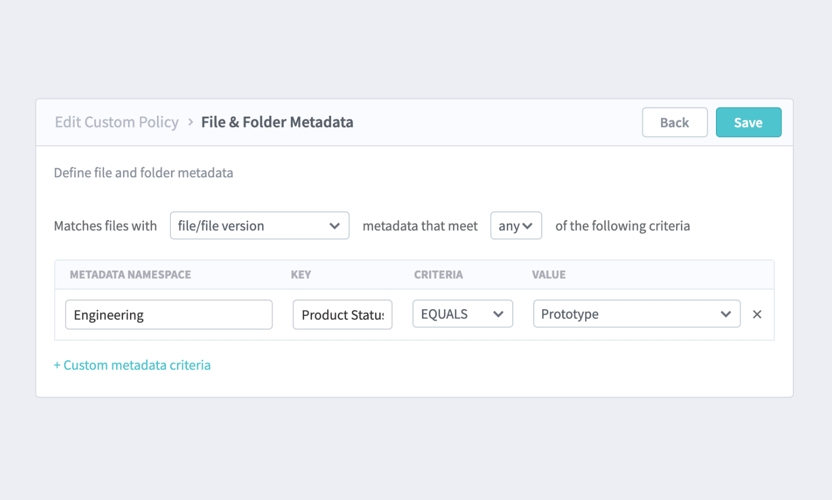Focus the Product Status key field
This screenshot has height=500, width=832.
(x=343, y=315)
